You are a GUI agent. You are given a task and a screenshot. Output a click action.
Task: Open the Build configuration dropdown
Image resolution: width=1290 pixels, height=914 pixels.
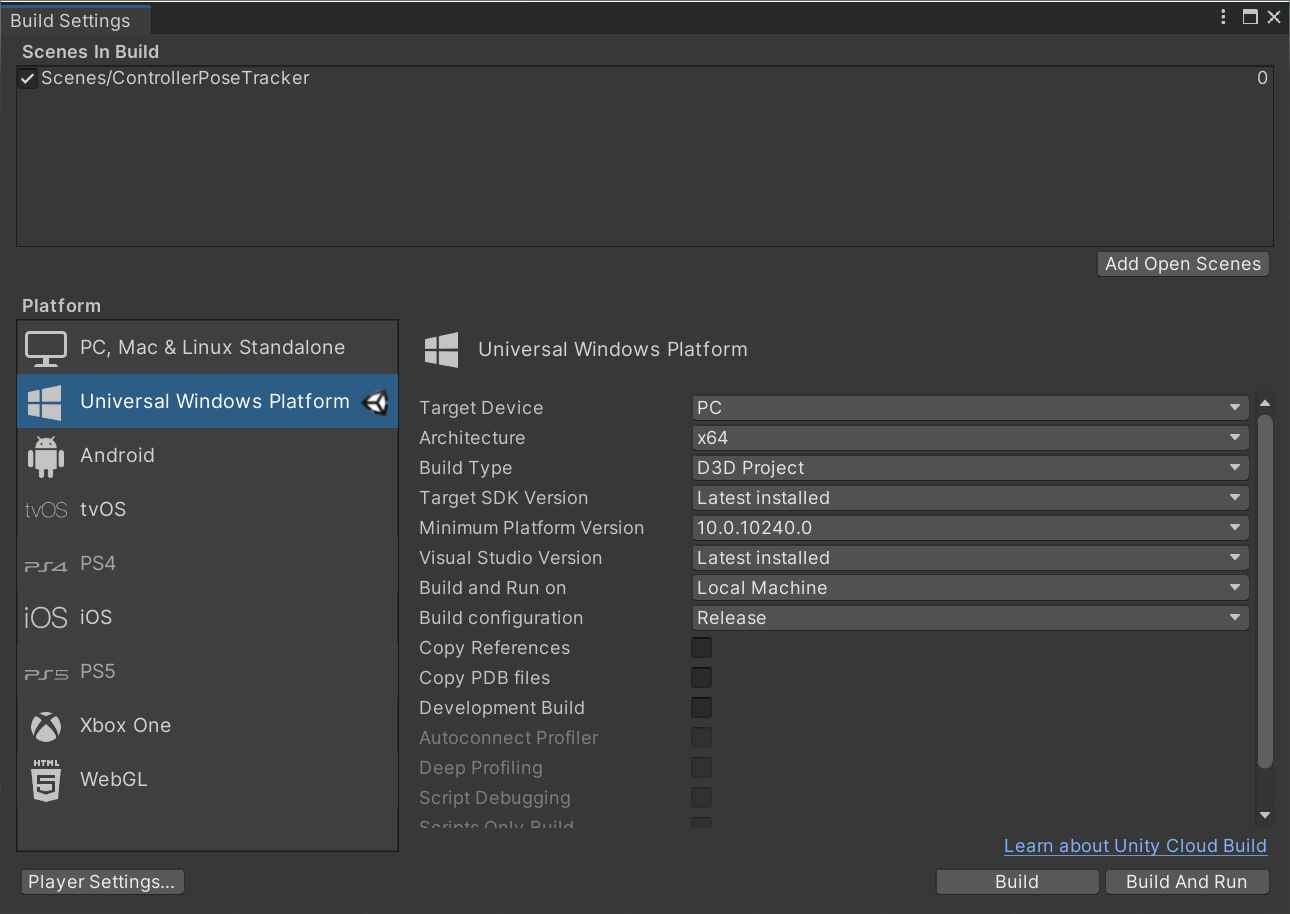[x=970, y=618]
